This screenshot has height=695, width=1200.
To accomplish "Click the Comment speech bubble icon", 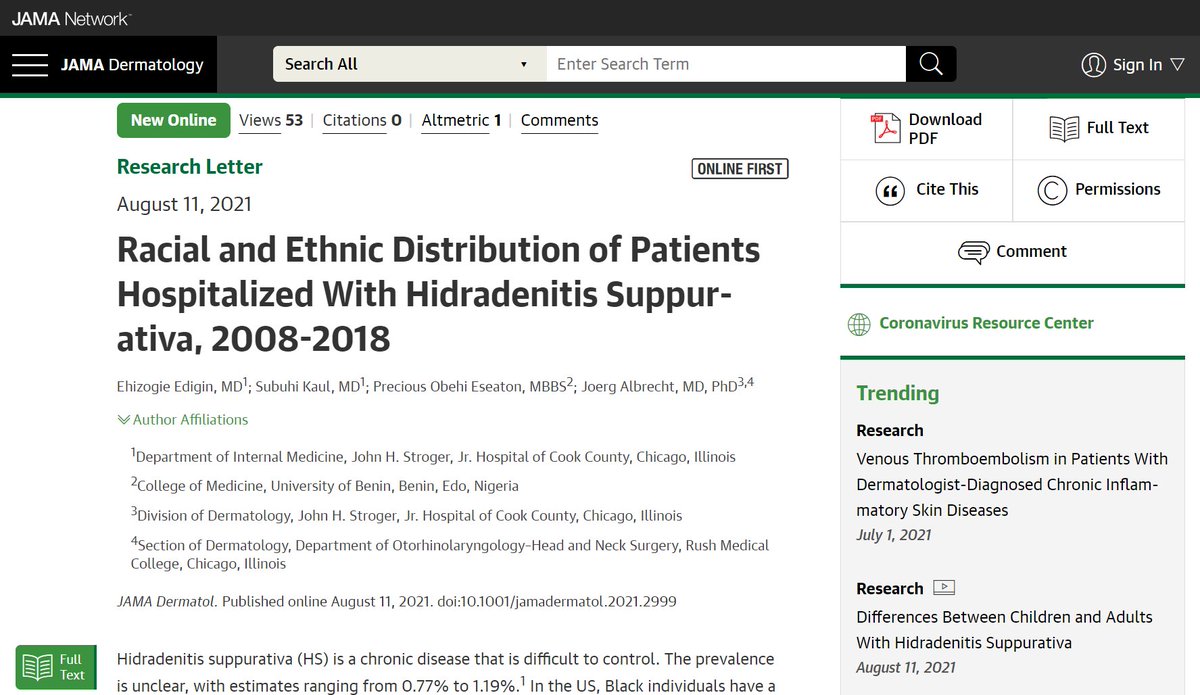I will [x=974, y=252].
